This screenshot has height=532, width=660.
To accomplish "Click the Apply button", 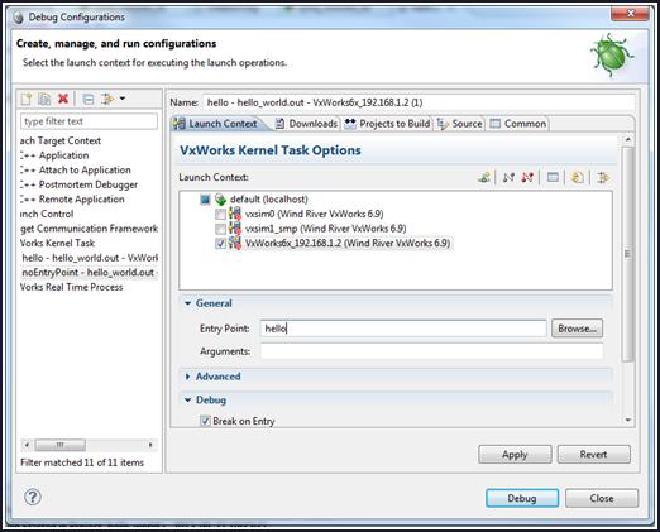I will tap(515, 455).
